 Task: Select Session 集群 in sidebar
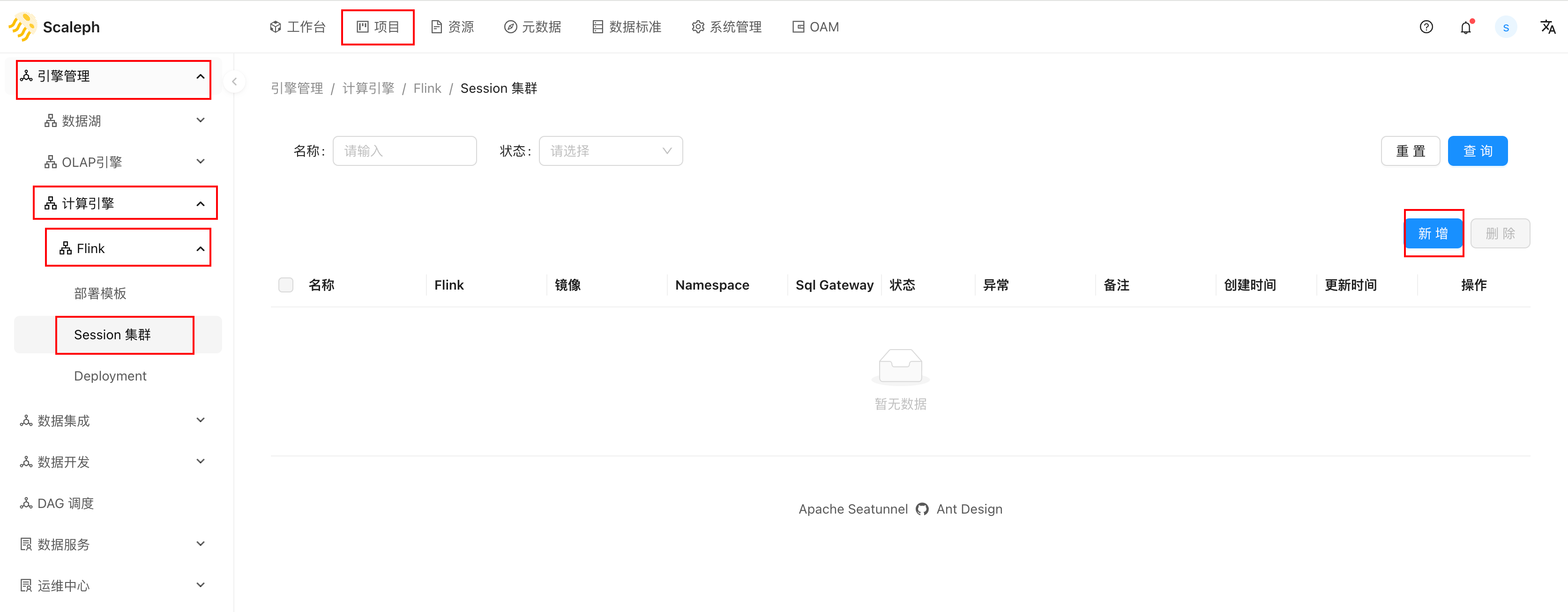[118, 335]
